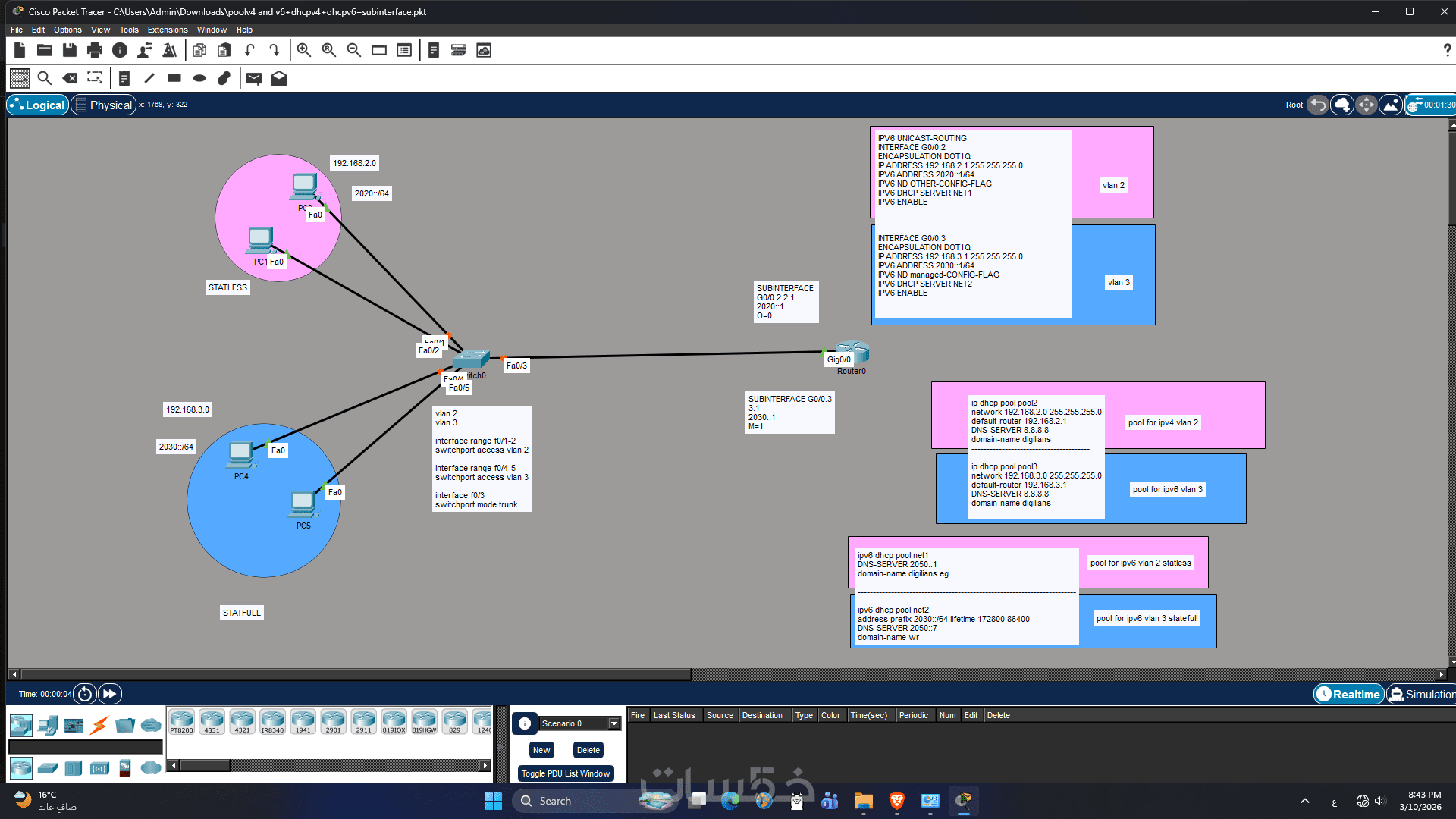Pick the 2911 router device
This screenshot has height=819, width=1456.
coord(364,721)
